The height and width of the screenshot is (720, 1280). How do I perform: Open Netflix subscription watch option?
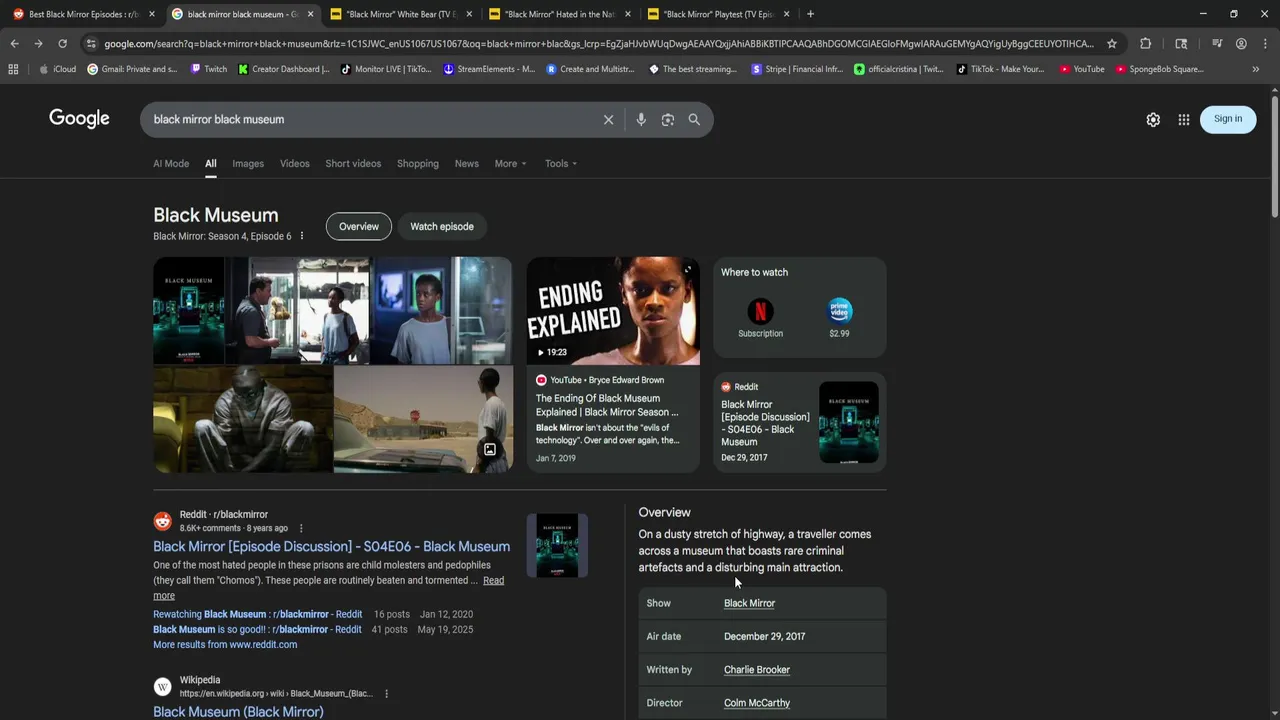coord(760,318)
